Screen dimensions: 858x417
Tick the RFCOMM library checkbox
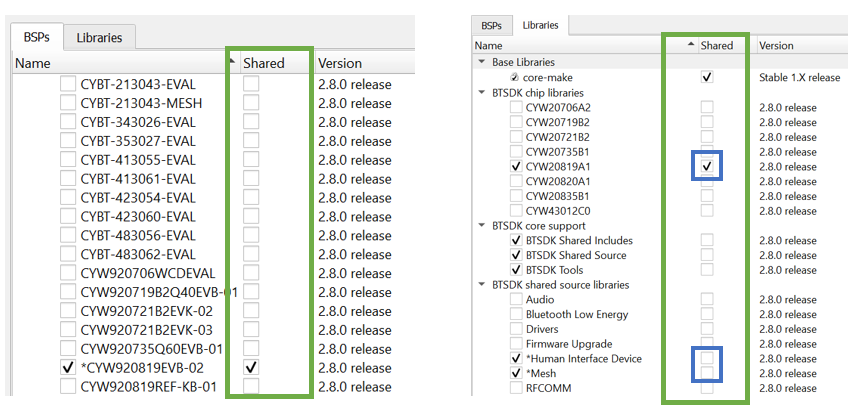tap(515, 388)
